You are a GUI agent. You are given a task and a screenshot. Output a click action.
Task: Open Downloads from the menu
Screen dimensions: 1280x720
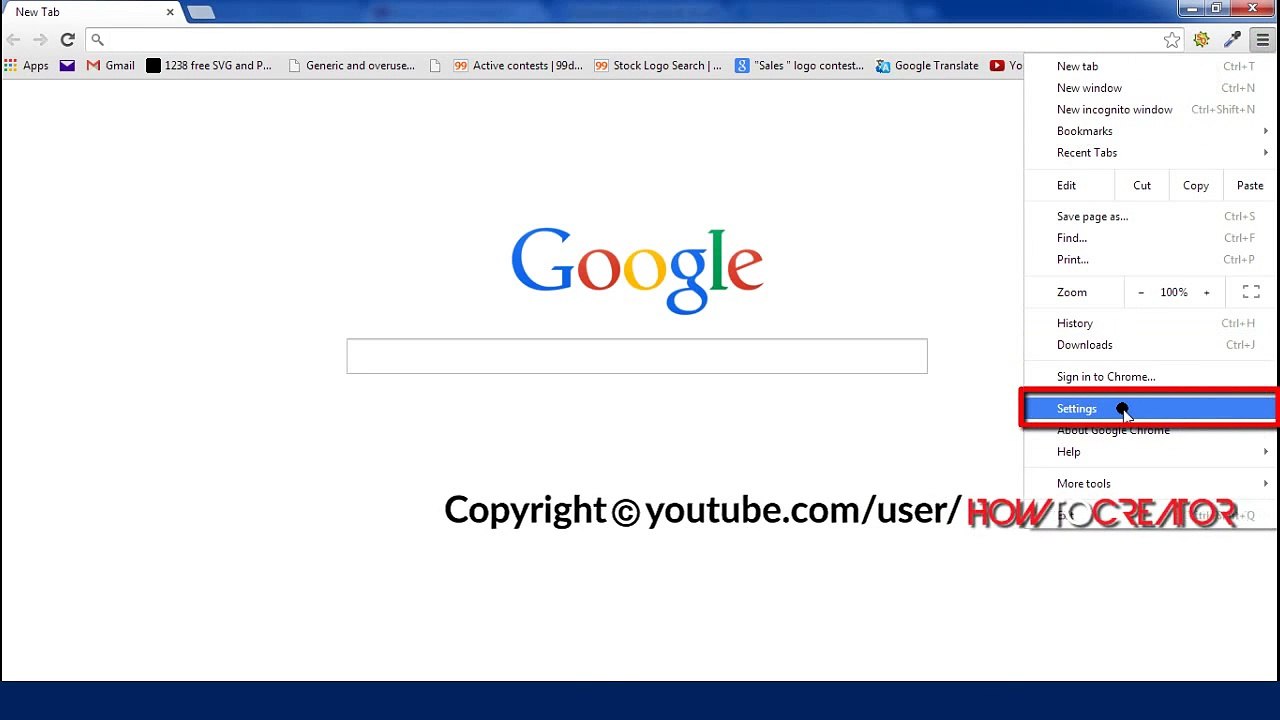pos(1151,345)
